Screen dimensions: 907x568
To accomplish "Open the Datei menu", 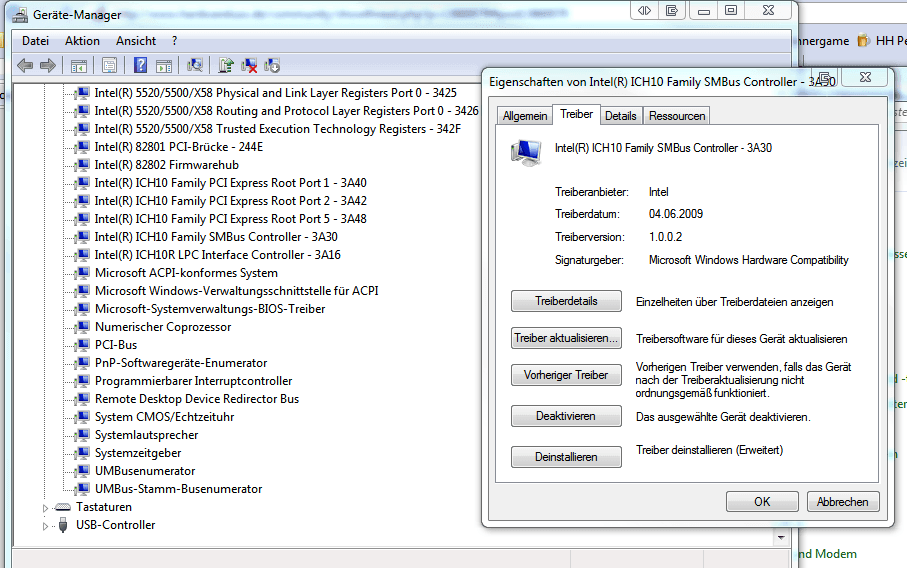I will point(35,41).
